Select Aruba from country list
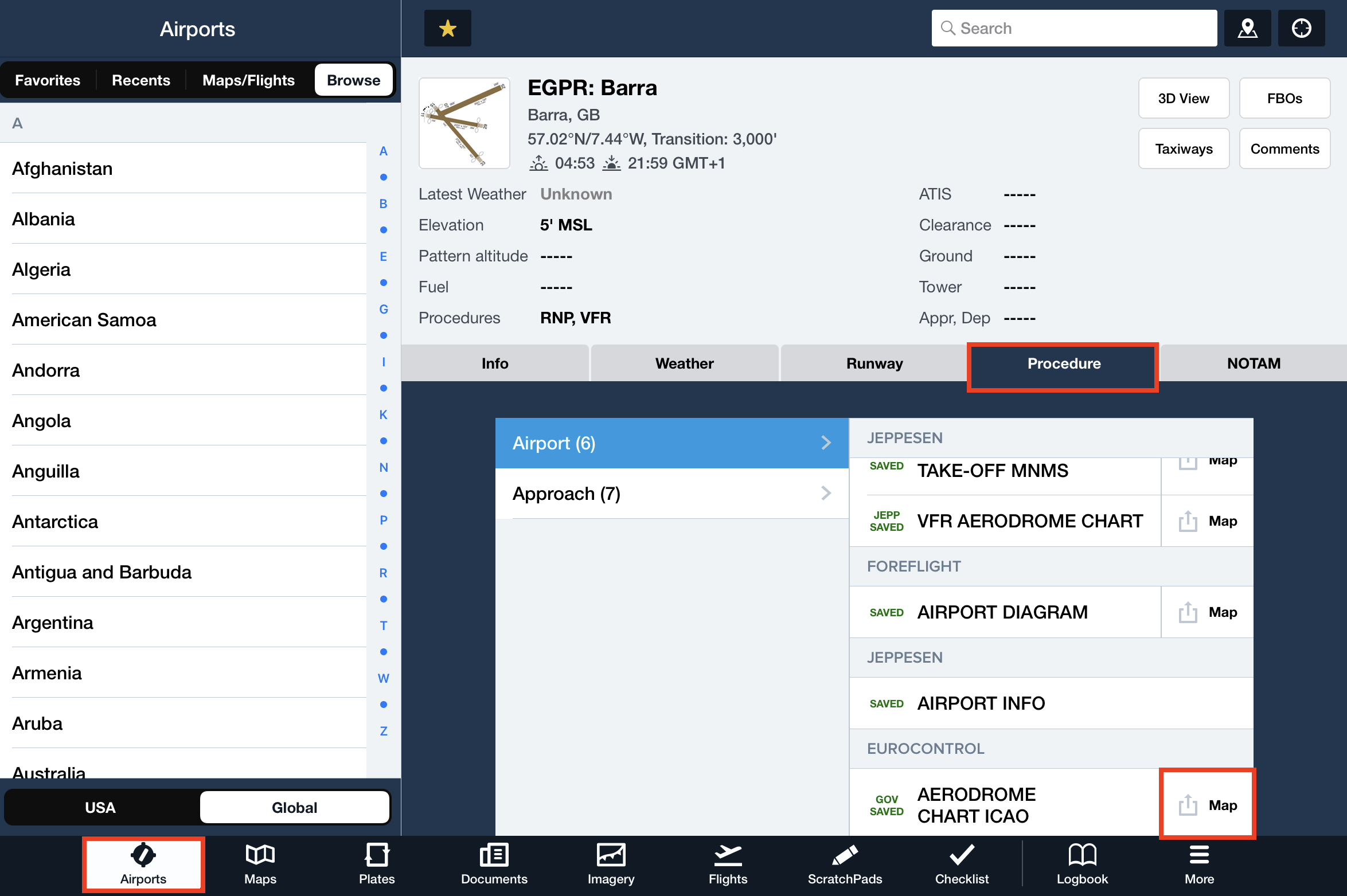Screen dimensions: 1347x896 (183, 723)
